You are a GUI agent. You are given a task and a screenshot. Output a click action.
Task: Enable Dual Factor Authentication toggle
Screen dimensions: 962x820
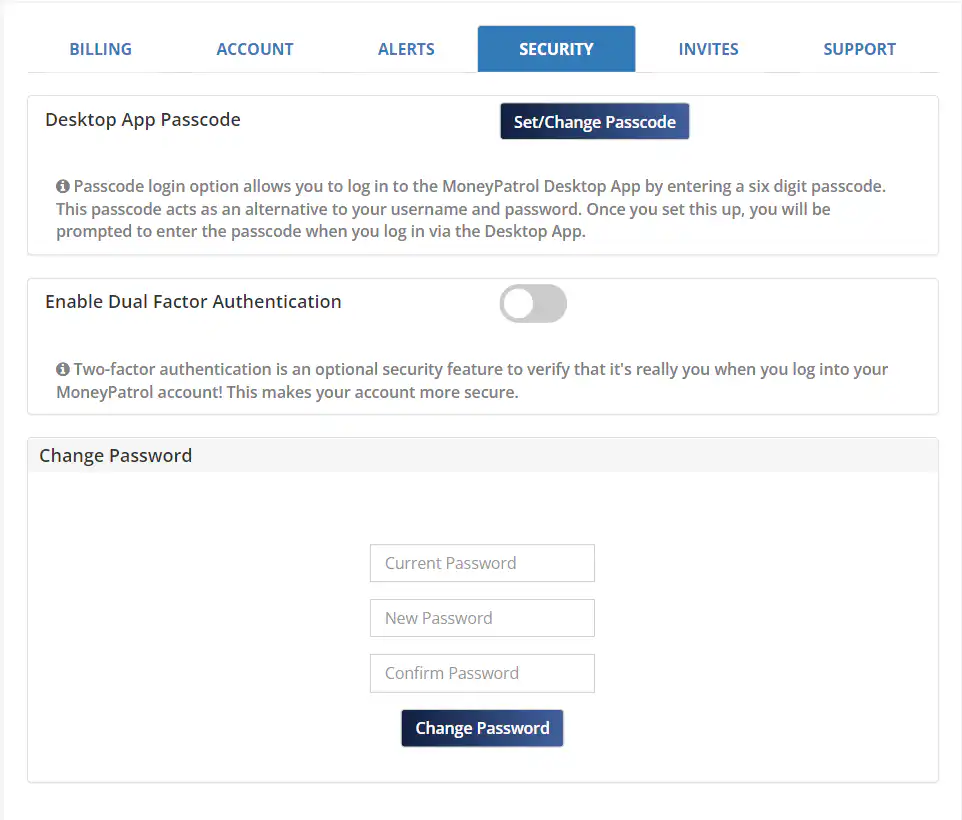[533, 304]
